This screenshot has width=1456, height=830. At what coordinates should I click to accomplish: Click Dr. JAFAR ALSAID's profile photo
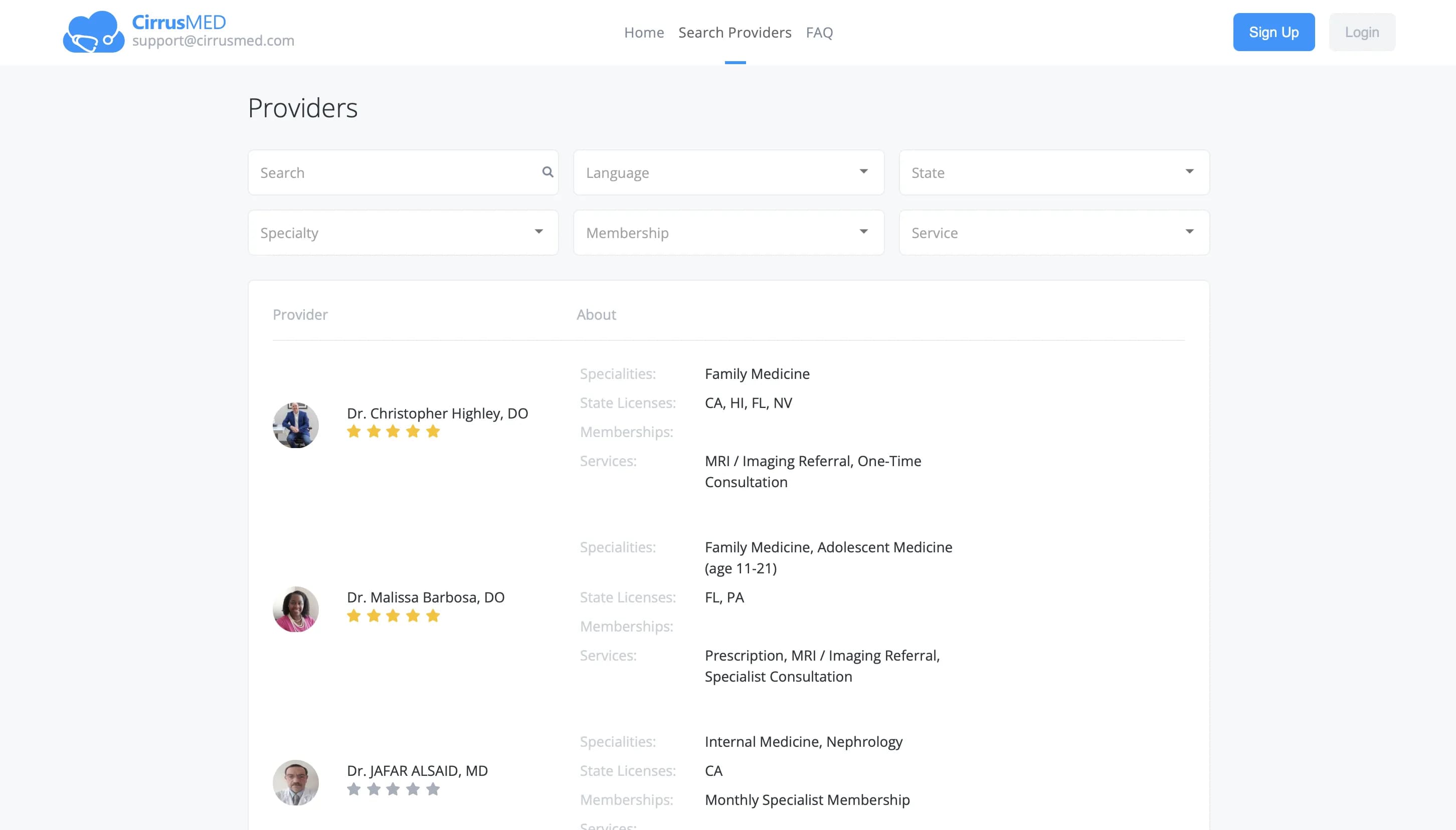coord(295,782)
